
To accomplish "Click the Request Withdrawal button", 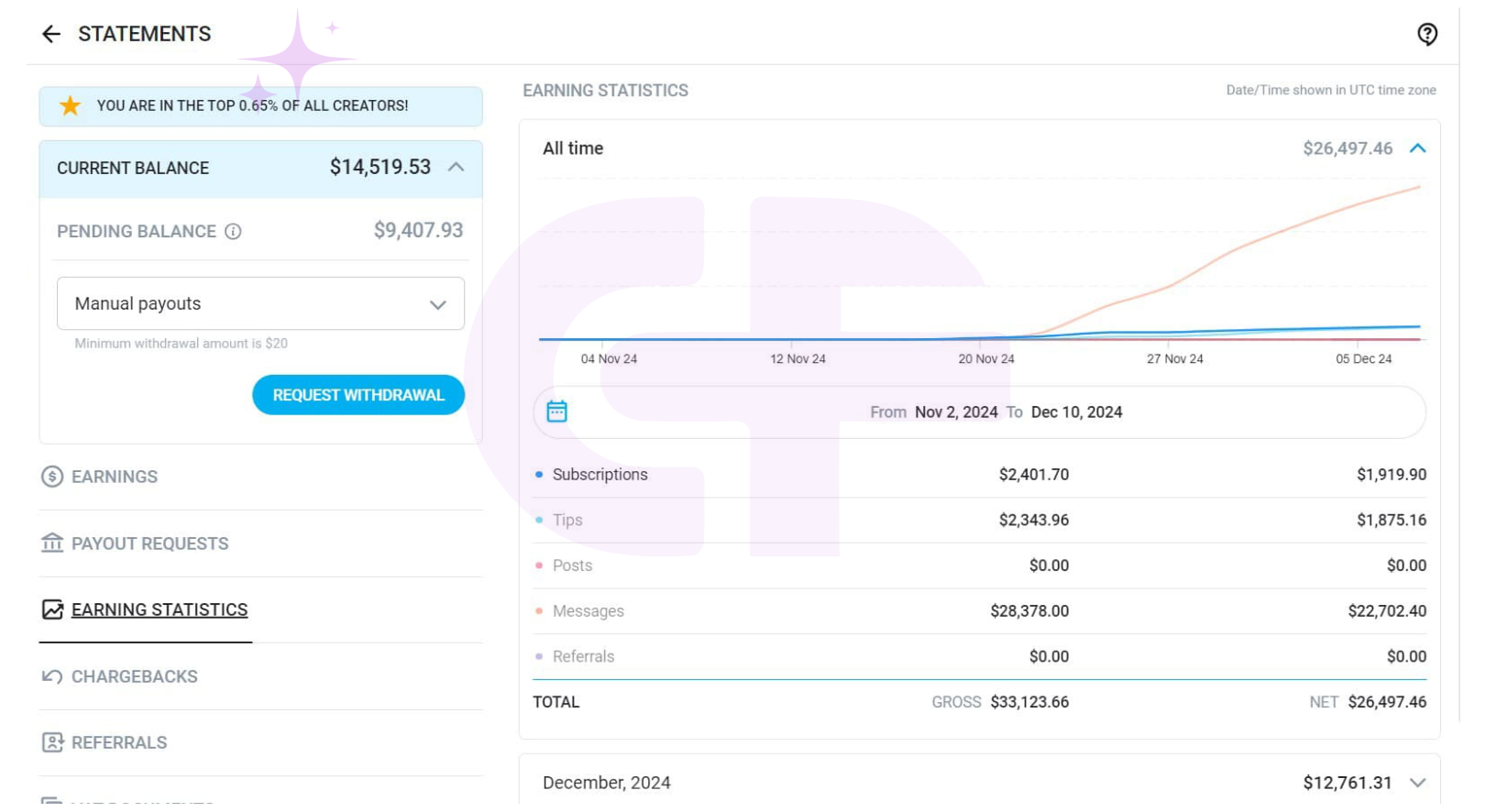I will (x=358, y=395).
